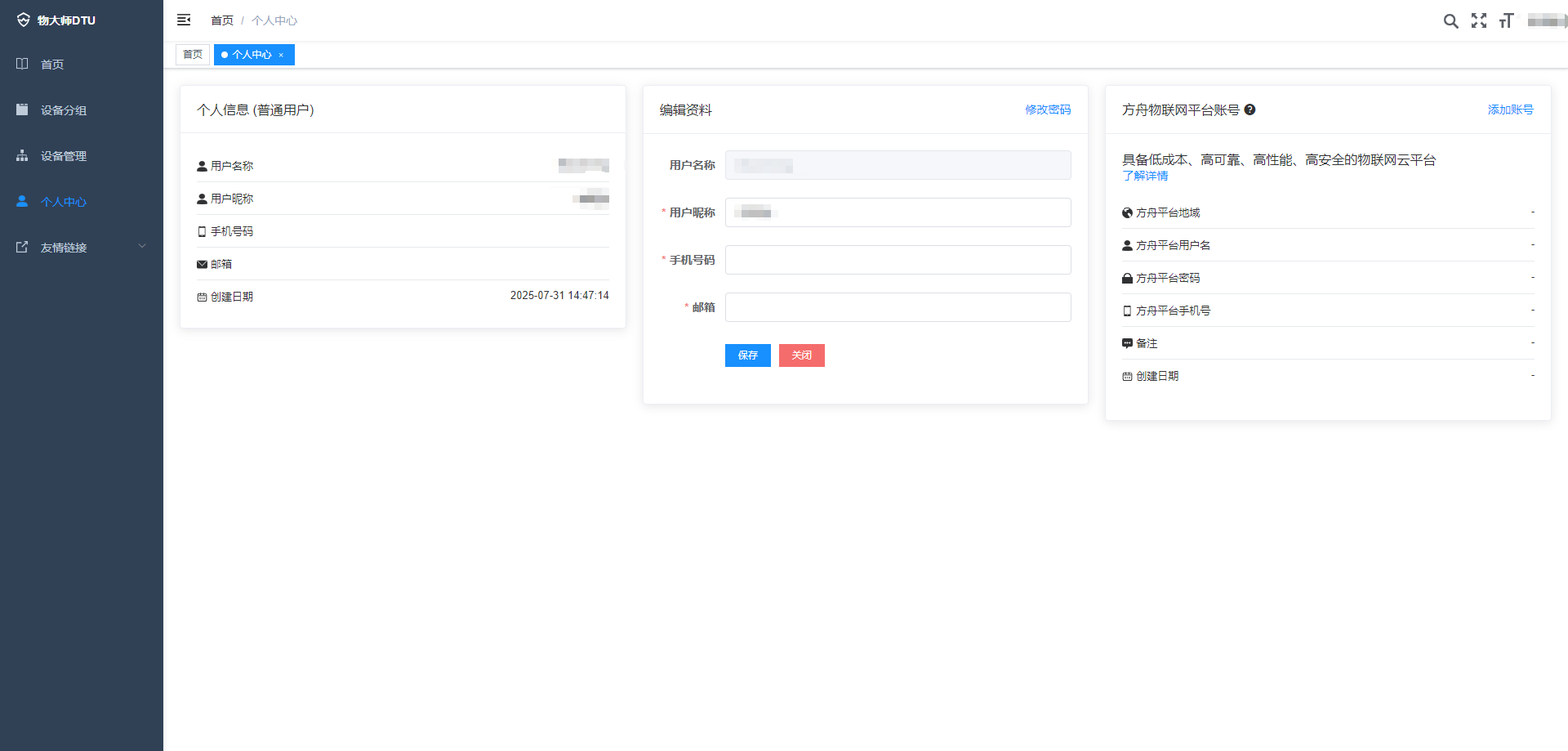The image size is (1568, 751).
Task: Click the font size adjustment icon
Action: tap(1506, 21)
